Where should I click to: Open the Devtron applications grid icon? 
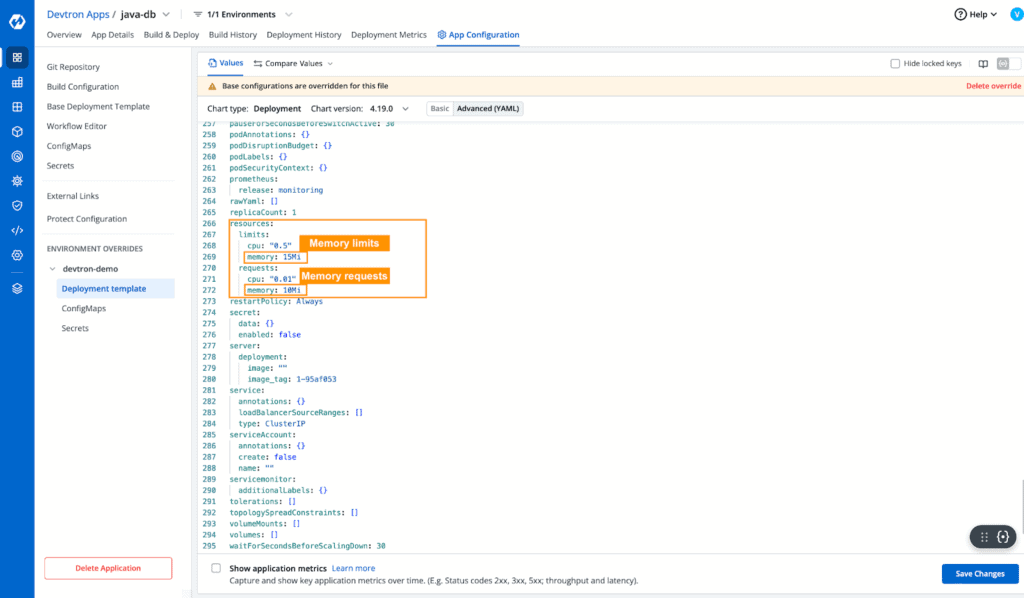[16, 57]
